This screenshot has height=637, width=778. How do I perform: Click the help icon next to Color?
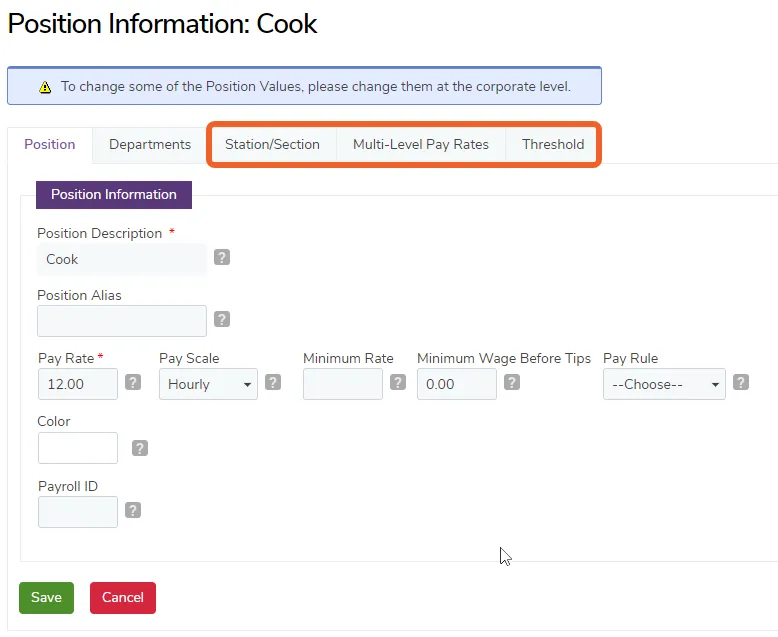[x=140, y=448]
